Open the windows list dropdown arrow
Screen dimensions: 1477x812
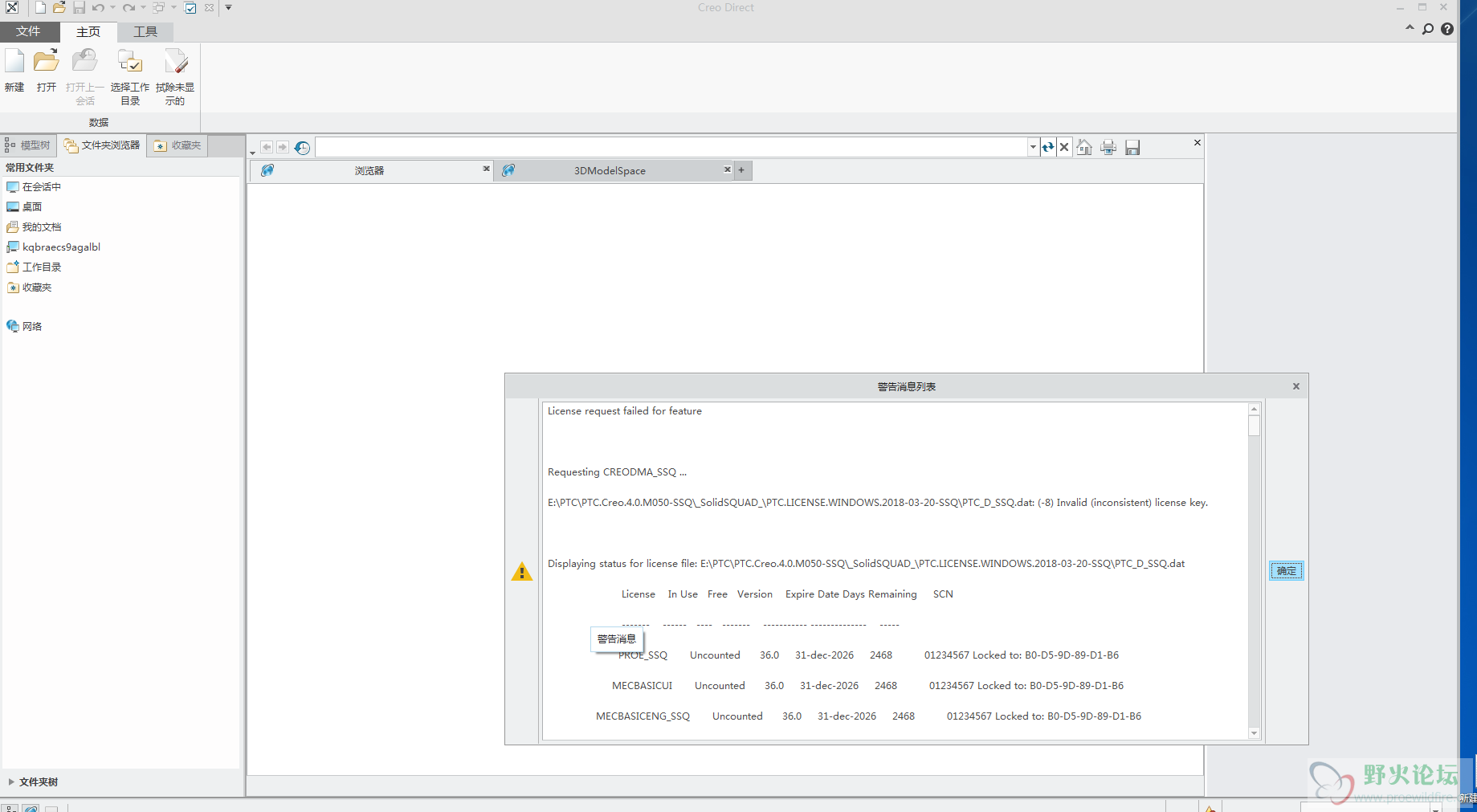pyautogui.click(x=173, y=8)
